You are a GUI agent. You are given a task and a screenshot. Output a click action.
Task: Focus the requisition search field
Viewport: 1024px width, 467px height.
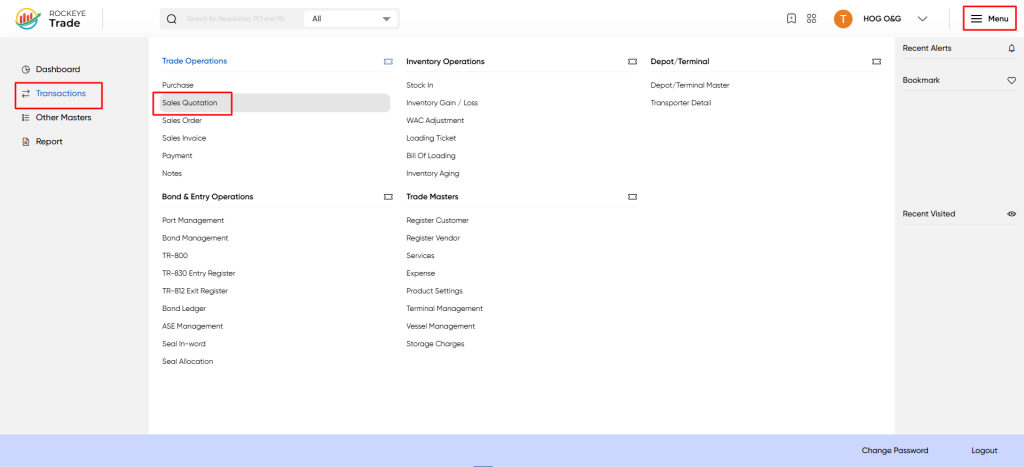236,19
